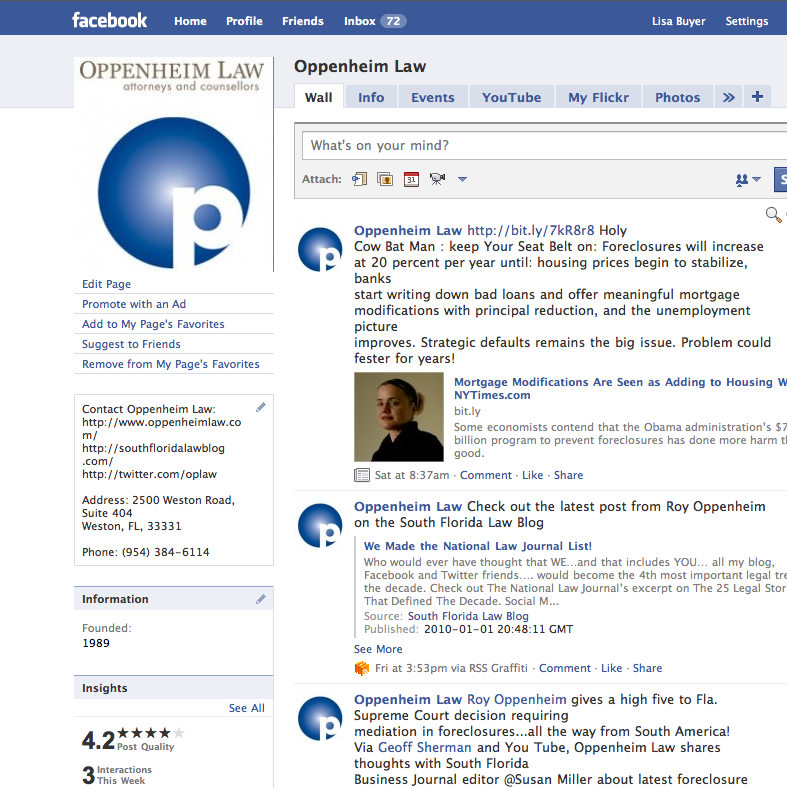Click the Edit Page link
Screen dimensions: 787x788
tap(107, 284)
